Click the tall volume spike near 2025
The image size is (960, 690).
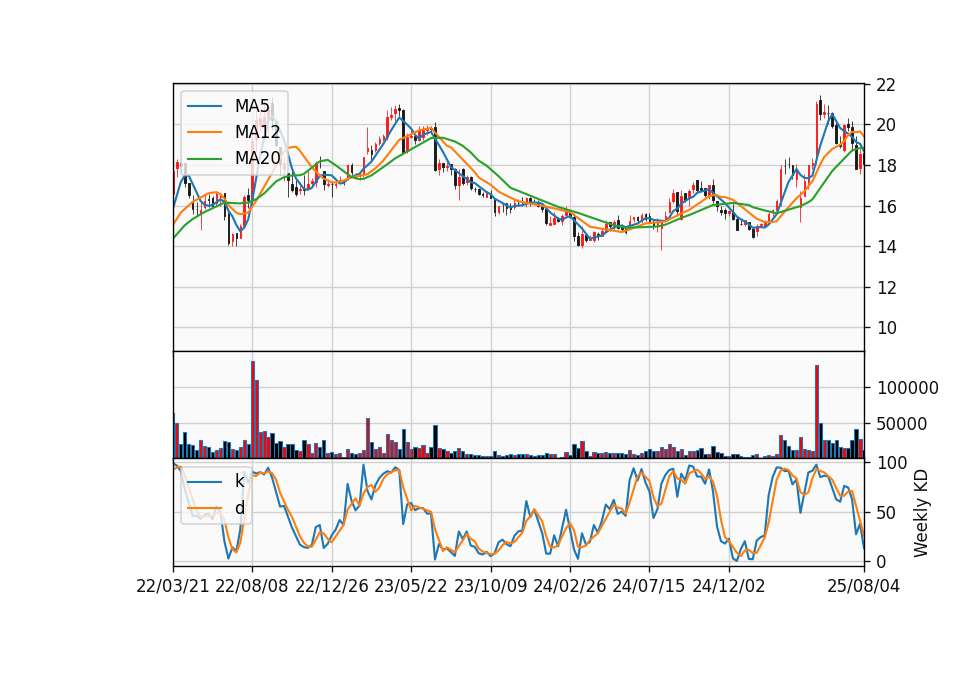[x=817, y=412]
